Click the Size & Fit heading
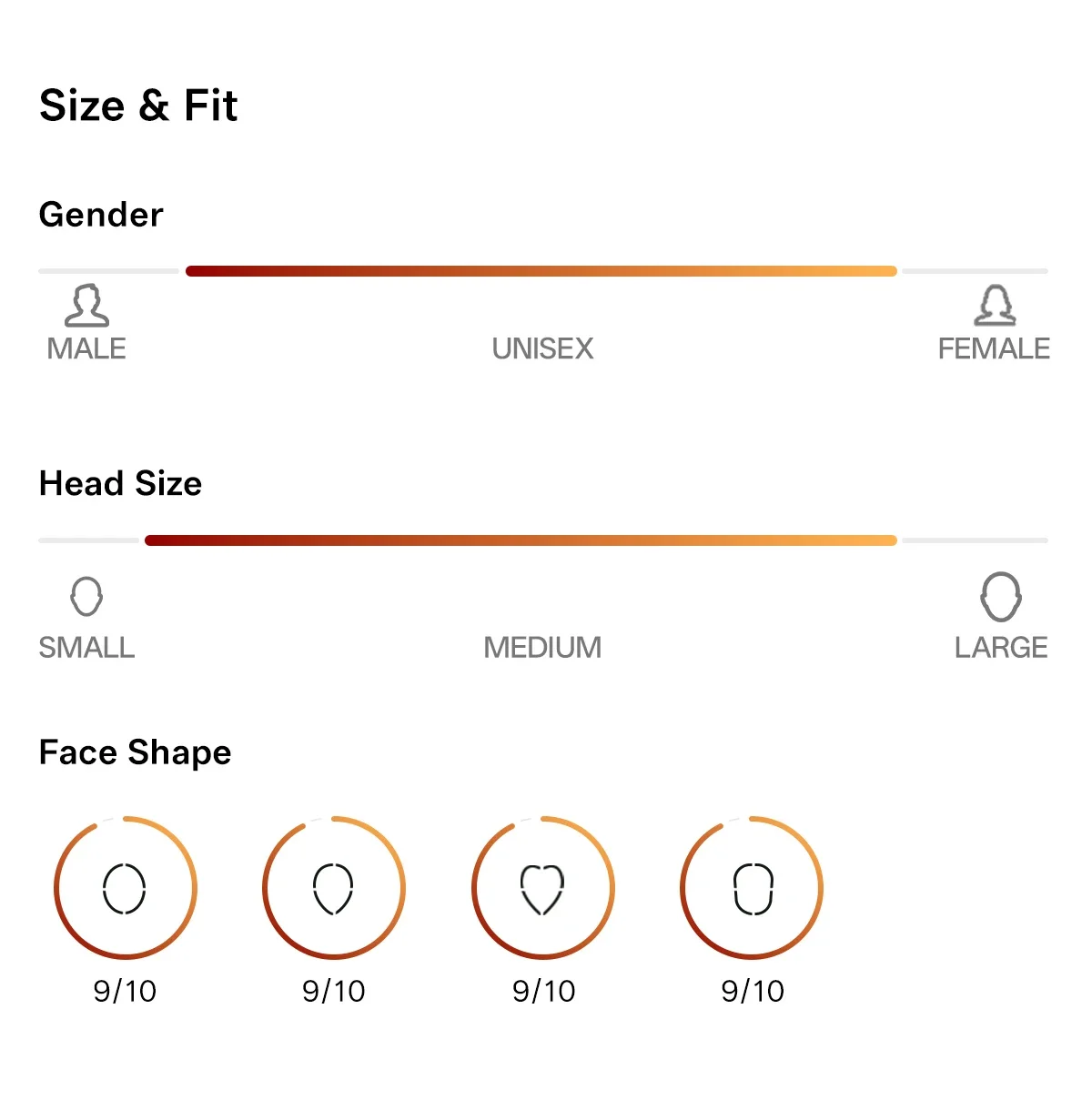The image size is (1092, 1110). [x=138, y=106]
